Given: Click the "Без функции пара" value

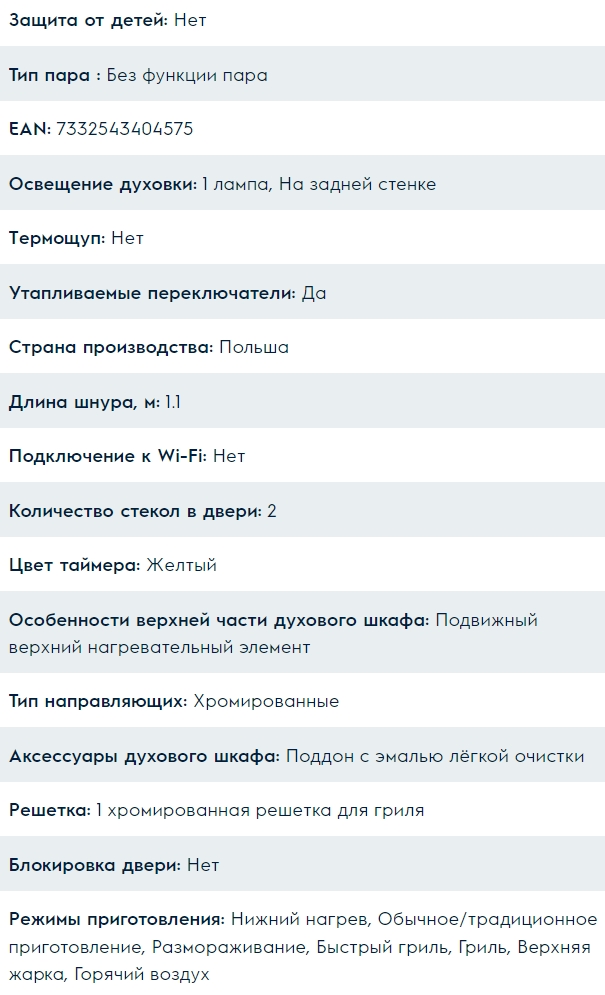Looking at the screenshot, I should (x=187, y=75).
